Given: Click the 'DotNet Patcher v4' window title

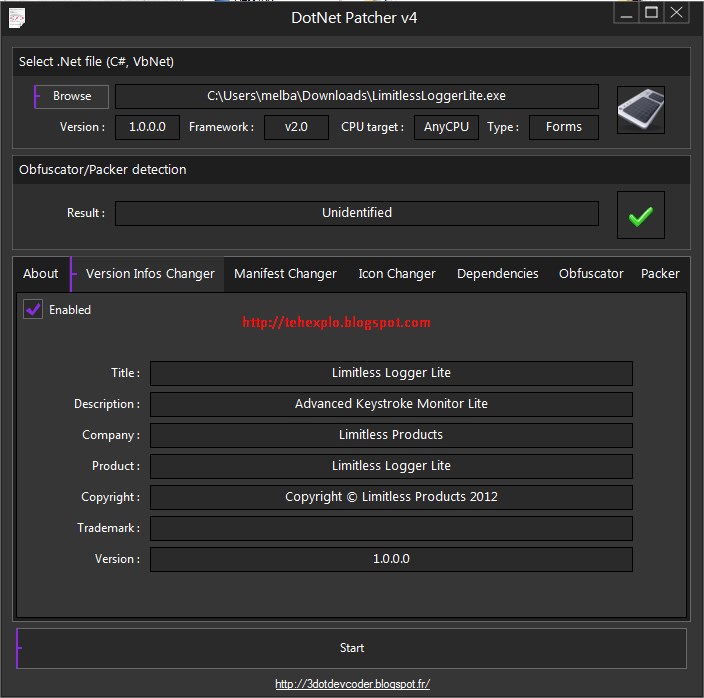Looking at the screenshot, I should [x=354, y=18].
